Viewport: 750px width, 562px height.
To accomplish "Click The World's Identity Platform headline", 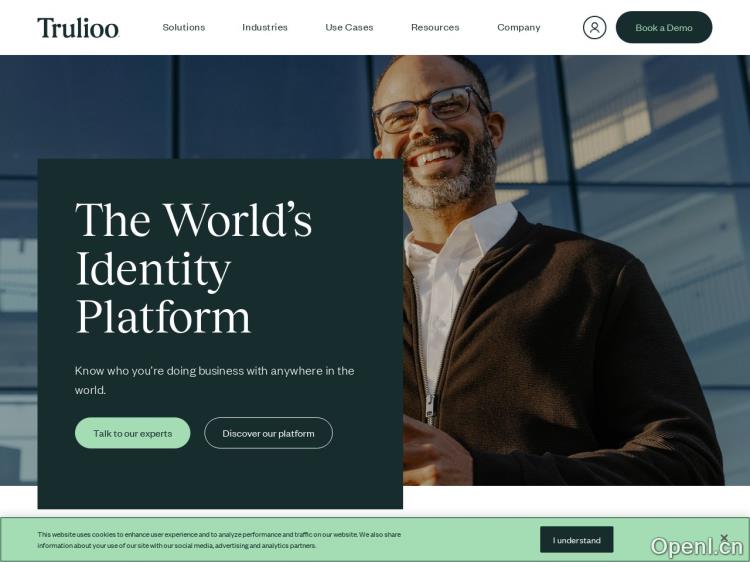I will tap(194, 268).
